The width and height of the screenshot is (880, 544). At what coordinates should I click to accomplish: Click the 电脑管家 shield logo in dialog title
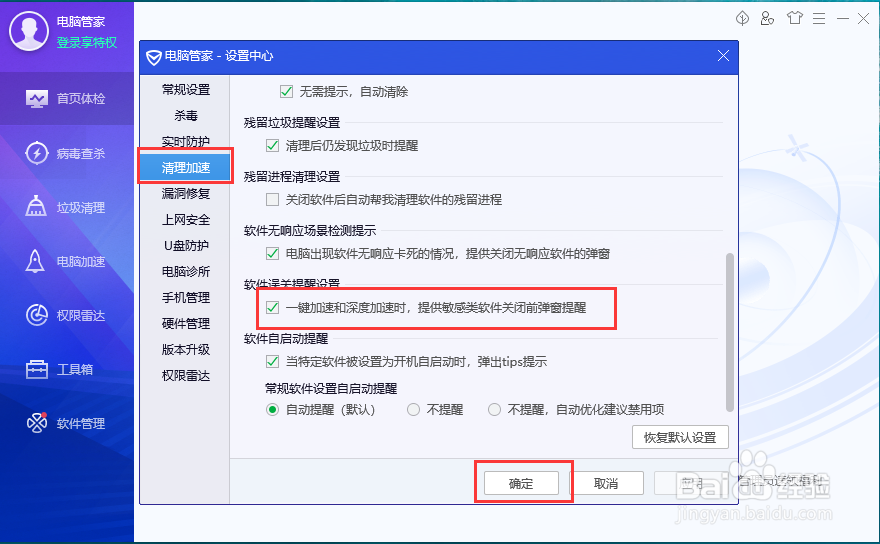pos(153,57)
